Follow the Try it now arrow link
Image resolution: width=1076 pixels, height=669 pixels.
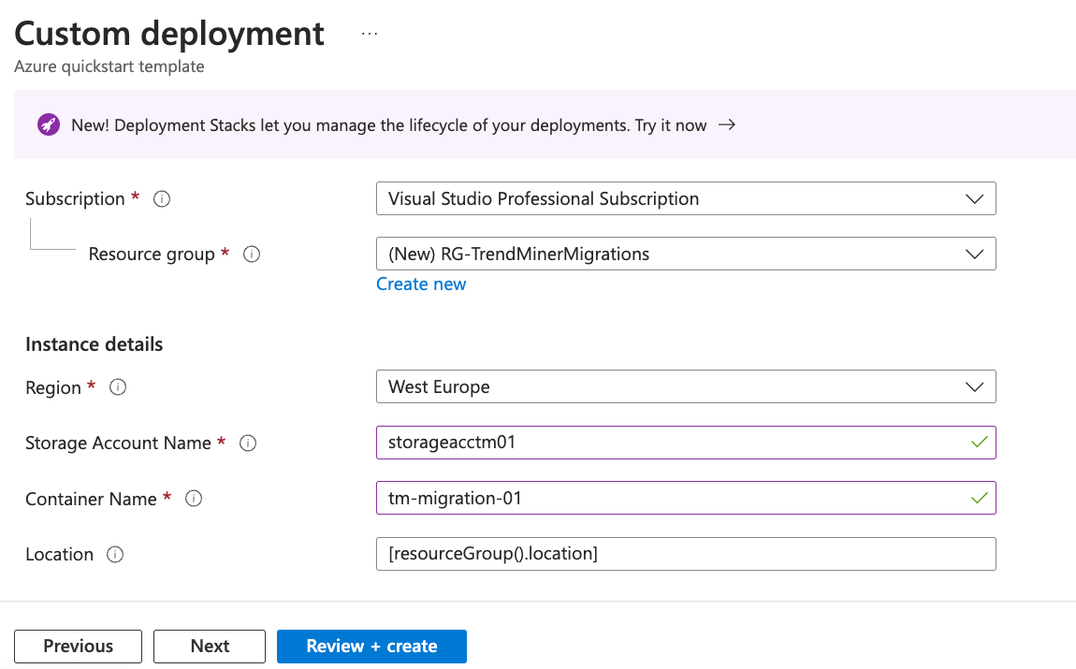tap(727, 125)
